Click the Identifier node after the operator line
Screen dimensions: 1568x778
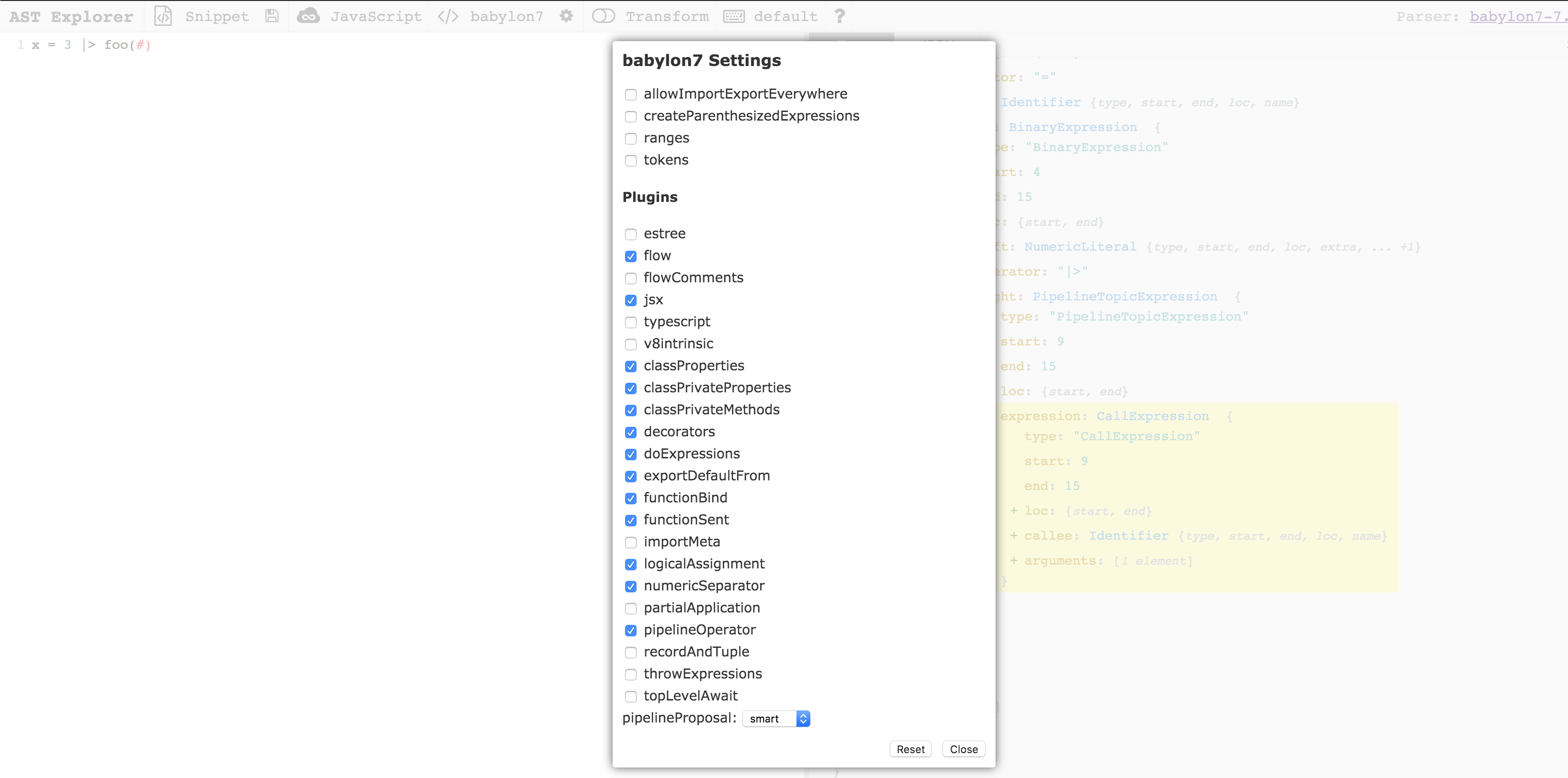pos(1041,102)
